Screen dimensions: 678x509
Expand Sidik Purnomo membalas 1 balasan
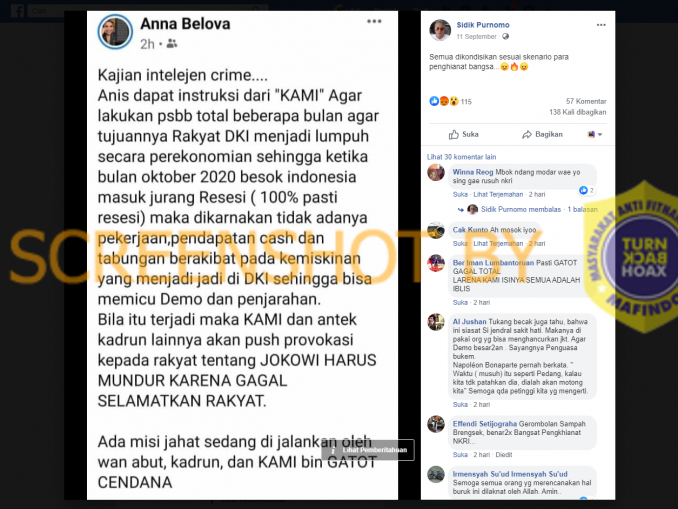pyautogui.click(x=539, y=209)
